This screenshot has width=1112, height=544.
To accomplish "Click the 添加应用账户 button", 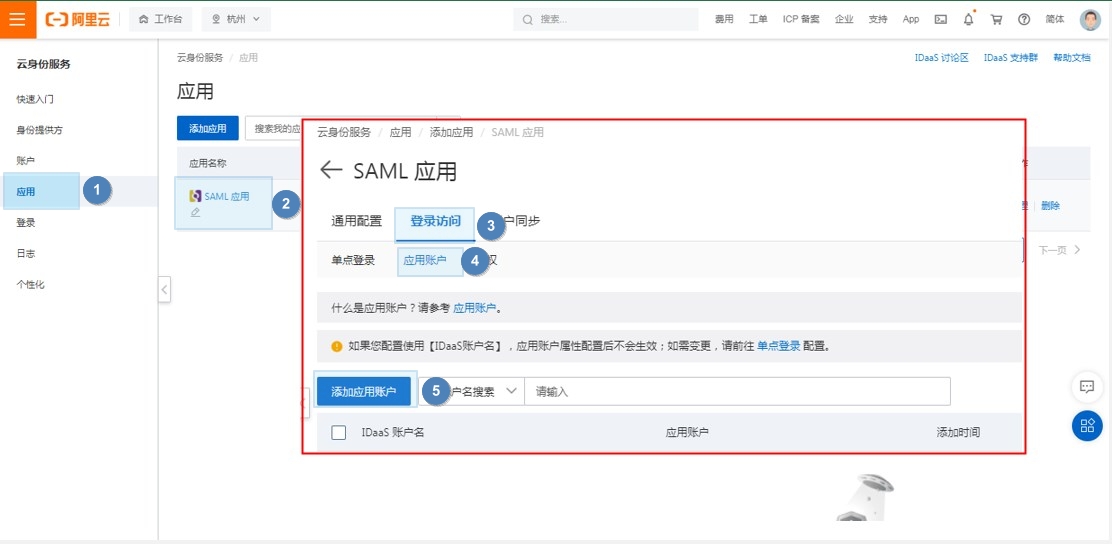I will (363, 391).
